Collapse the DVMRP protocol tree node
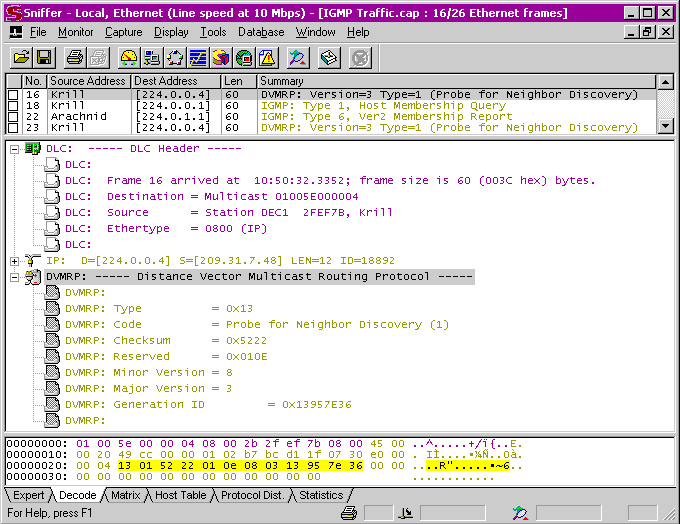680x524 pixels. 14,277
